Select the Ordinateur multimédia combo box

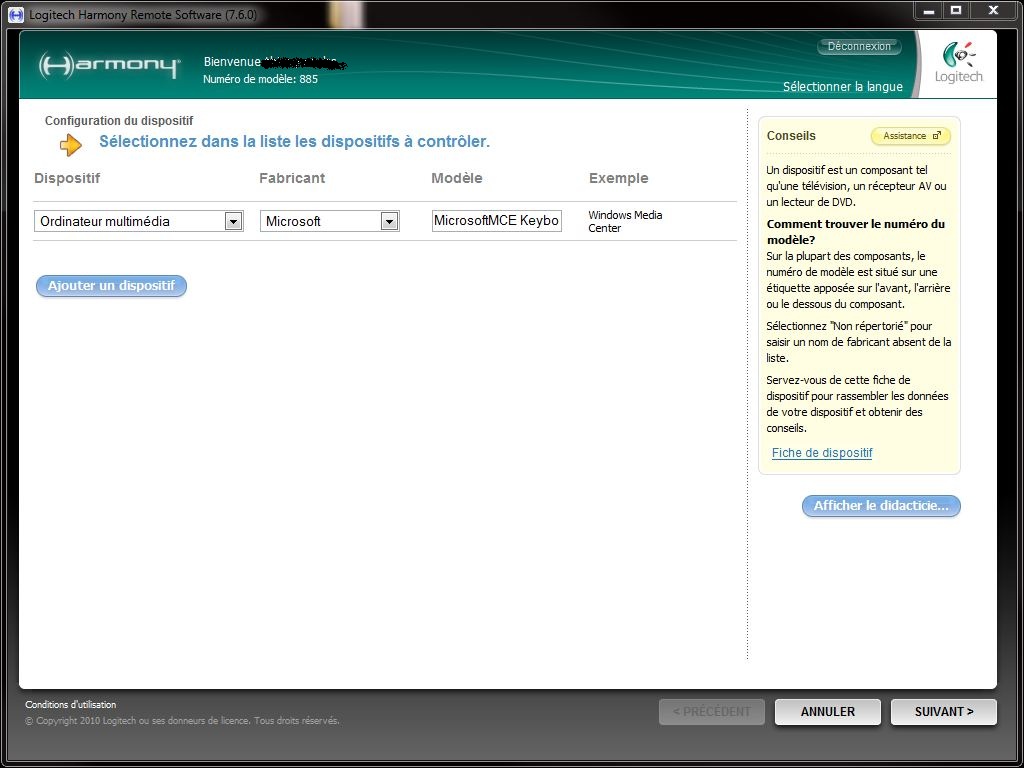[x=138, y=221]
